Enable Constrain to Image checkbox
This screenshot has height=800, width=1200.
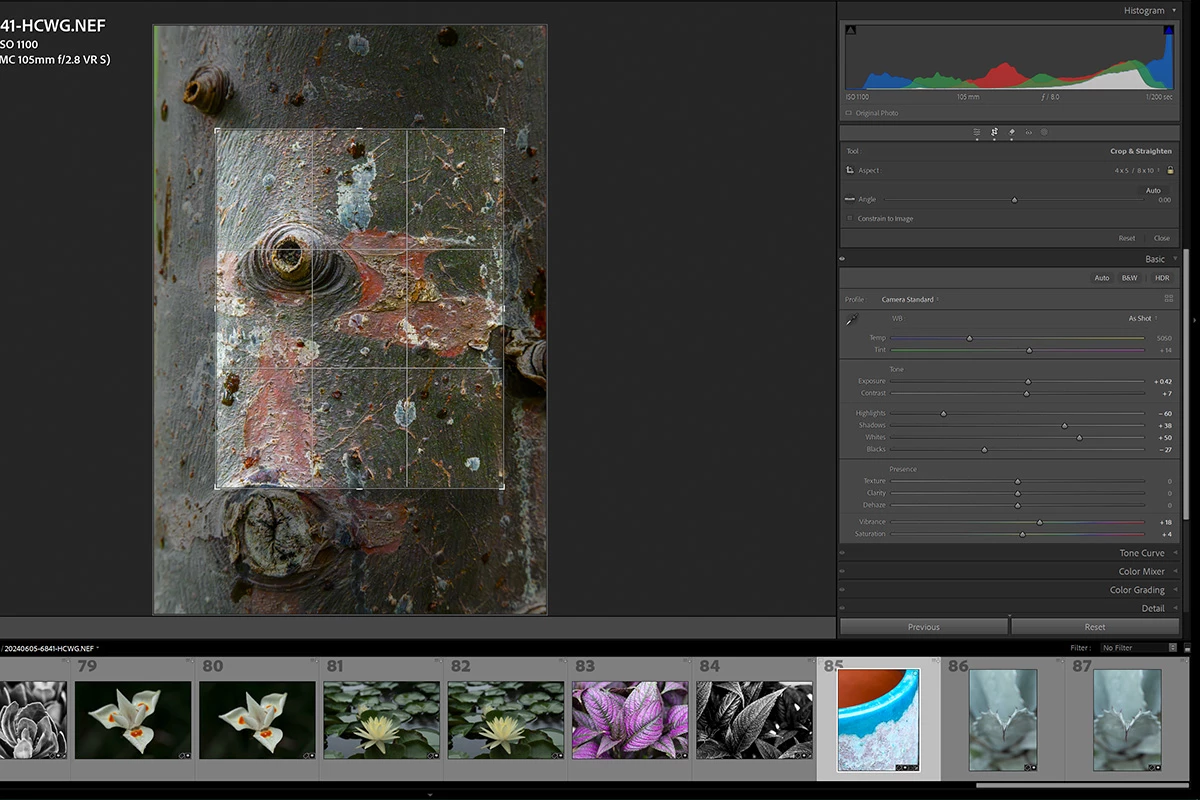[850, 218]
